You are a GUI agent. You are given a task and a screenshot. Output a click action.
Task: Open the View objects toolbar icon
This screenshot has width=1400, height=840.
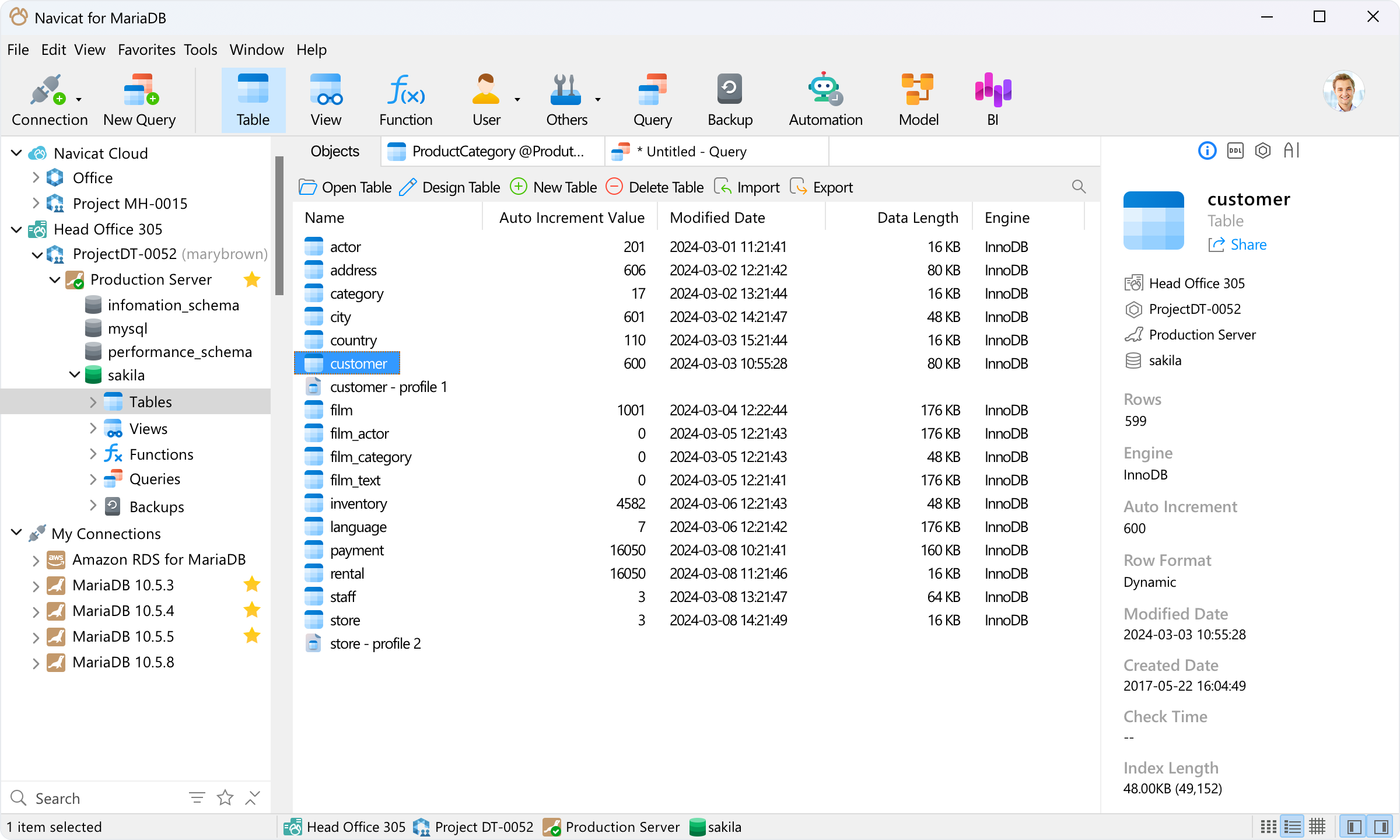click(x=325, y=100)
